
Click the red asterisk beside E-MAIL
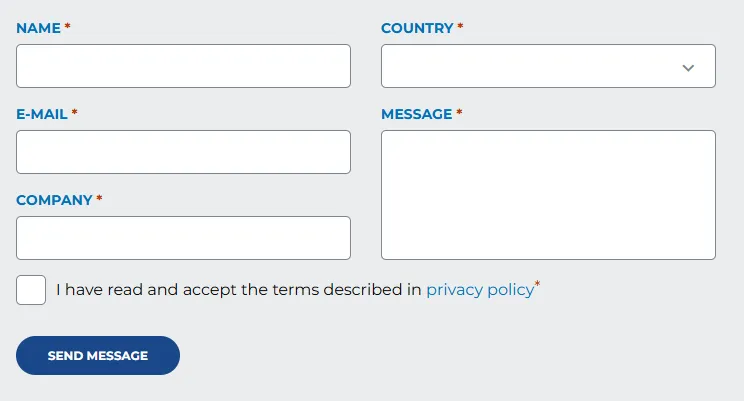tap(74, 112)
